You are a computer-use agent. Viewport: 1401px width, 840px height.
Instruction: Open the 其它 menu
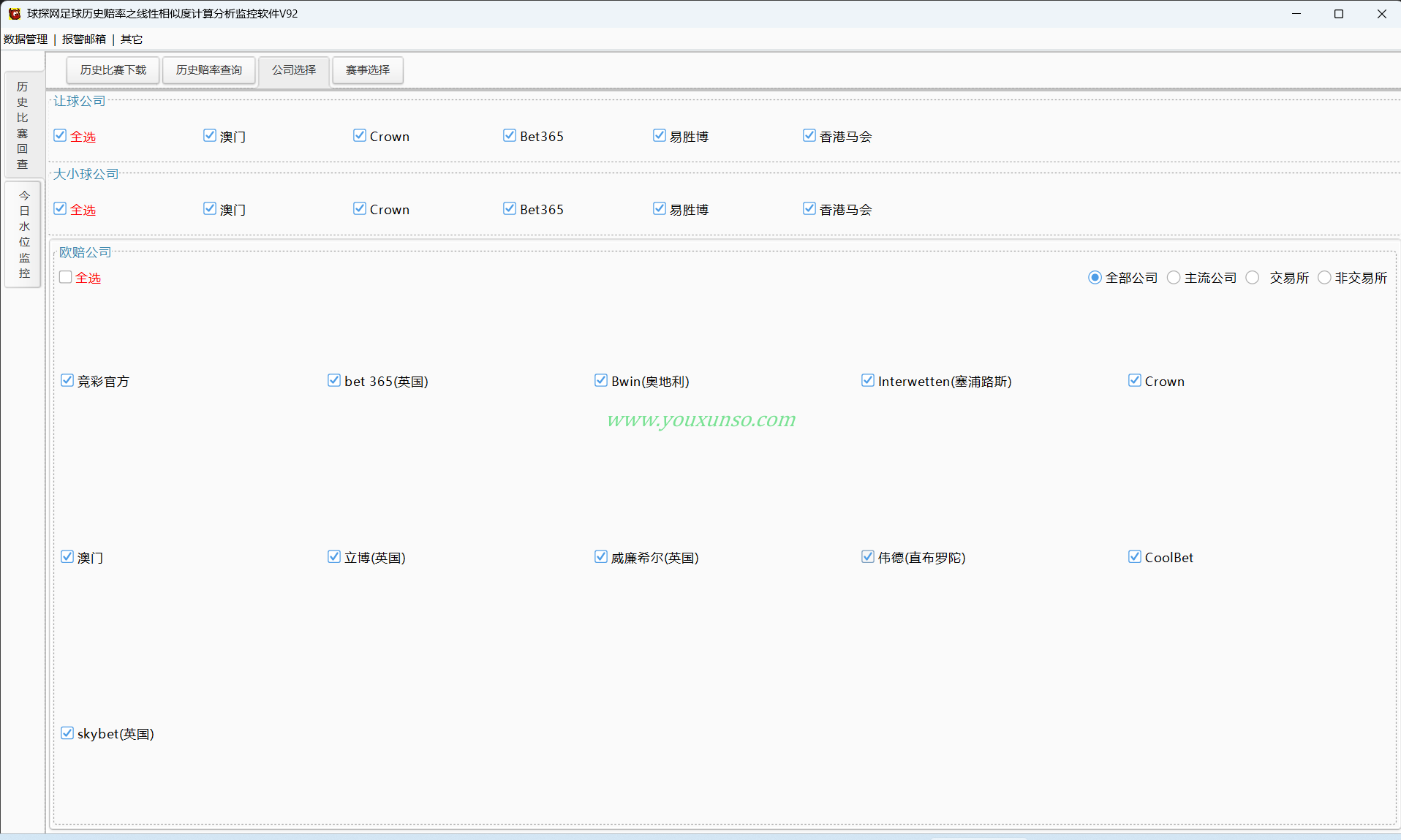(x=132, y=39)
